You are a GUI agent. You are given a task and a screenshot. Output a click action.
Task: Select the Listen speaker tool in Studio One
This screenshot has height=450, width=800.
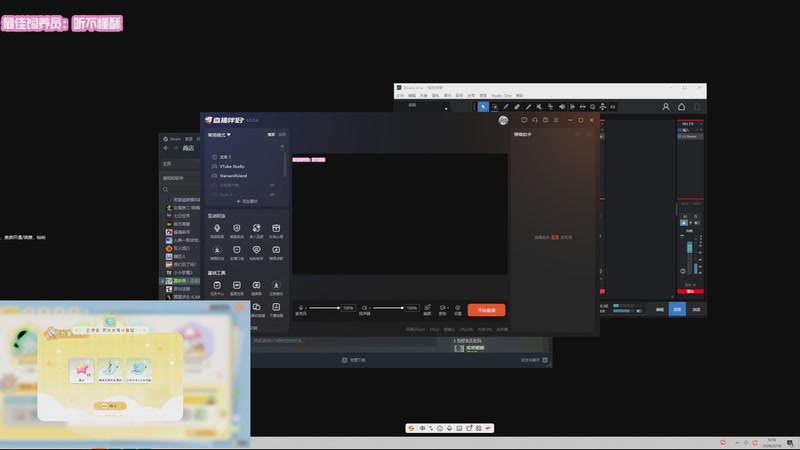click(x=562, y=107)
